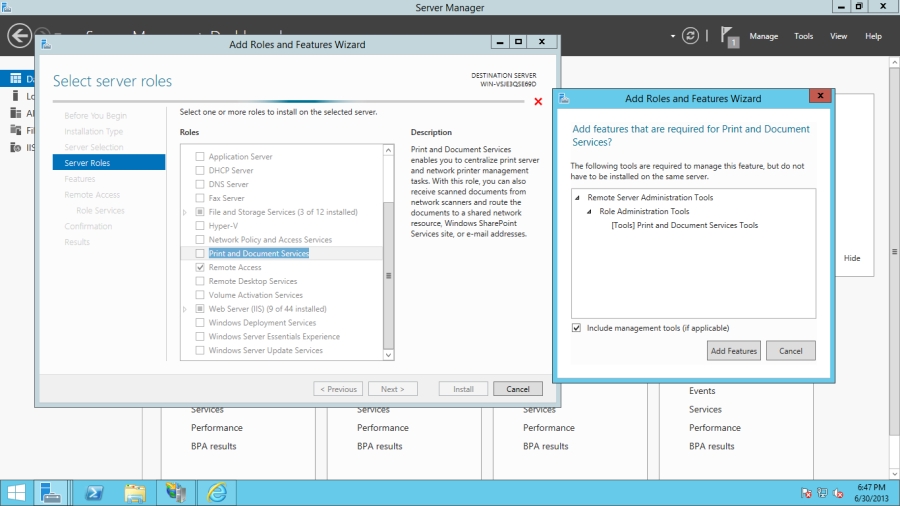Viewport: 900px width, 506px height.
Task: Click the Hide link in dashboard
Action: click(x=852, y=258)
